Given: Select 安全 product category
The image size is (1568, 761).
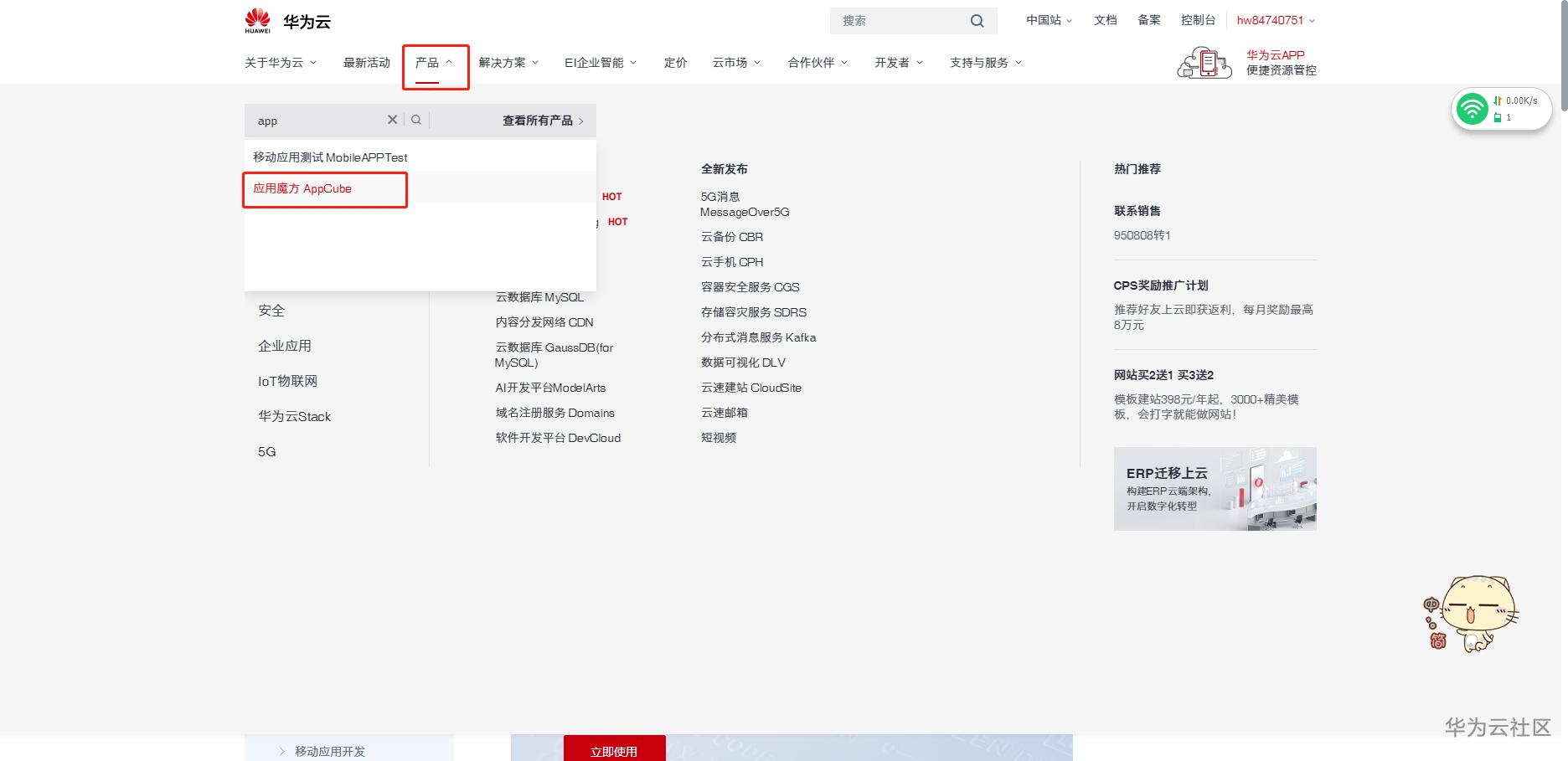Looking at the screenshot, I should pos(271,311).
